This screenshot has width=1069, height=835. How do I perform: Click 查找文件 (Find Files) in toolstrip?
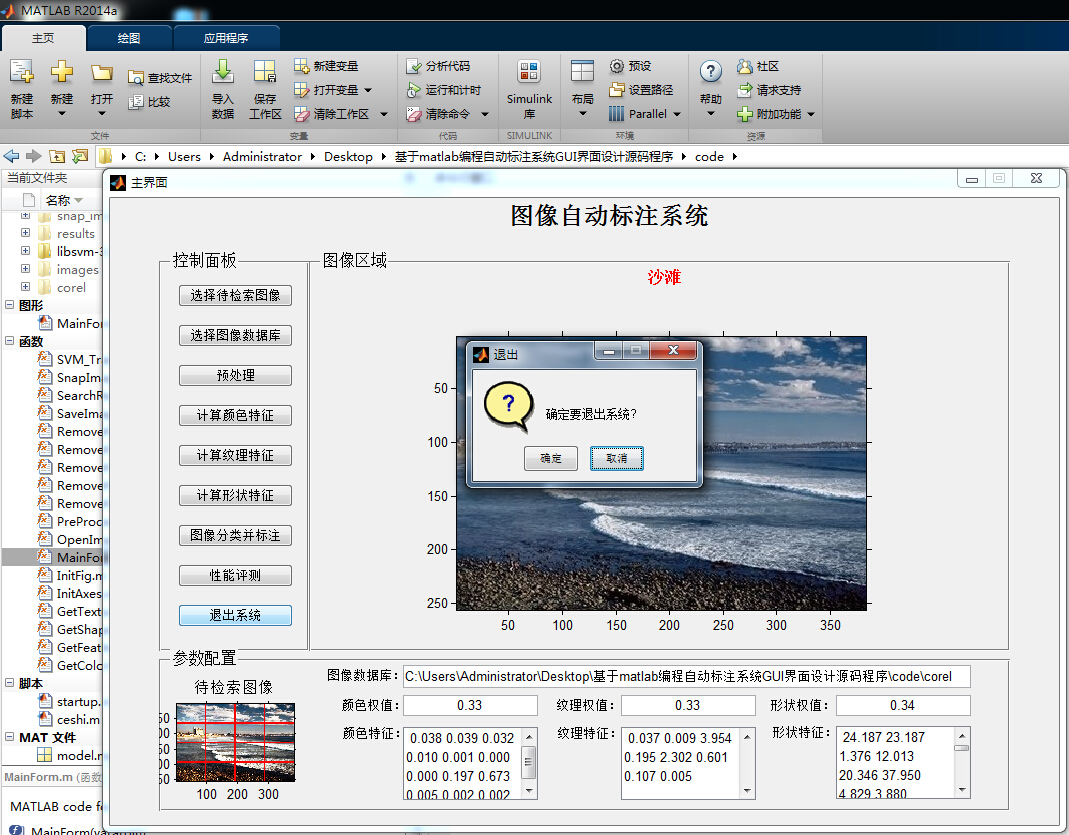pos(161,78)
